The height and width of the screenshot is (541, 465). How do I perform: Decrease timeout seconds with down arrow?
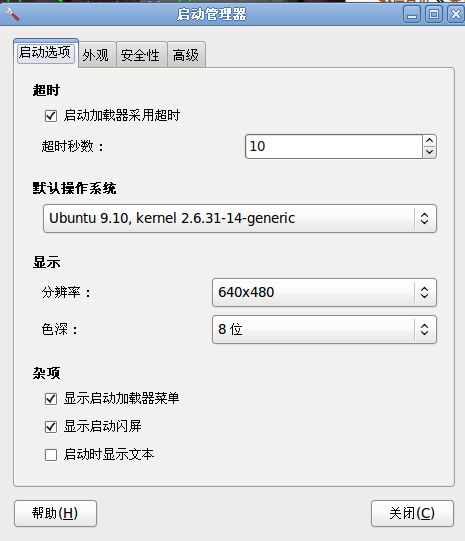(429, 152)
